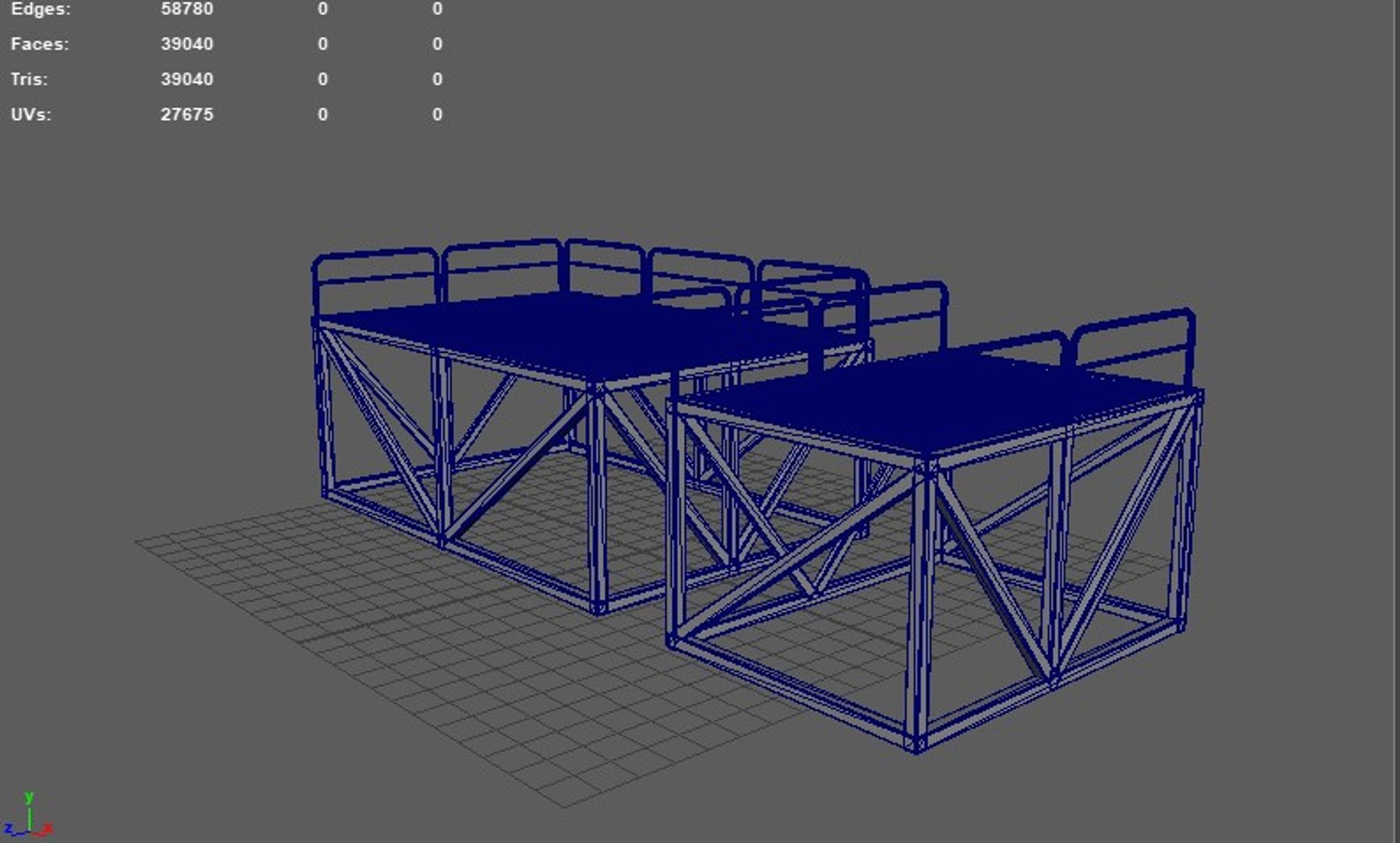Click the Tris count value 39040
Screen dimensions: 1400x843
(187, 80)
